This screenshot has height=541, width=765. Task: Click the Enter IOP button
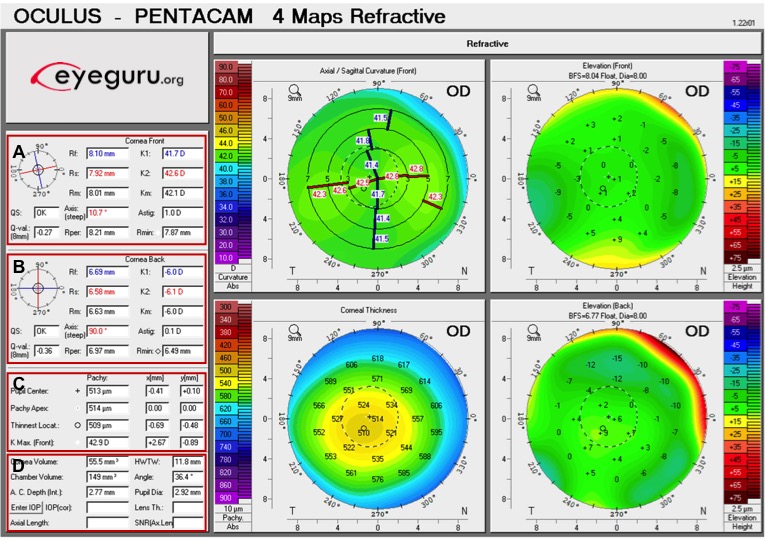tap(26, 507)
